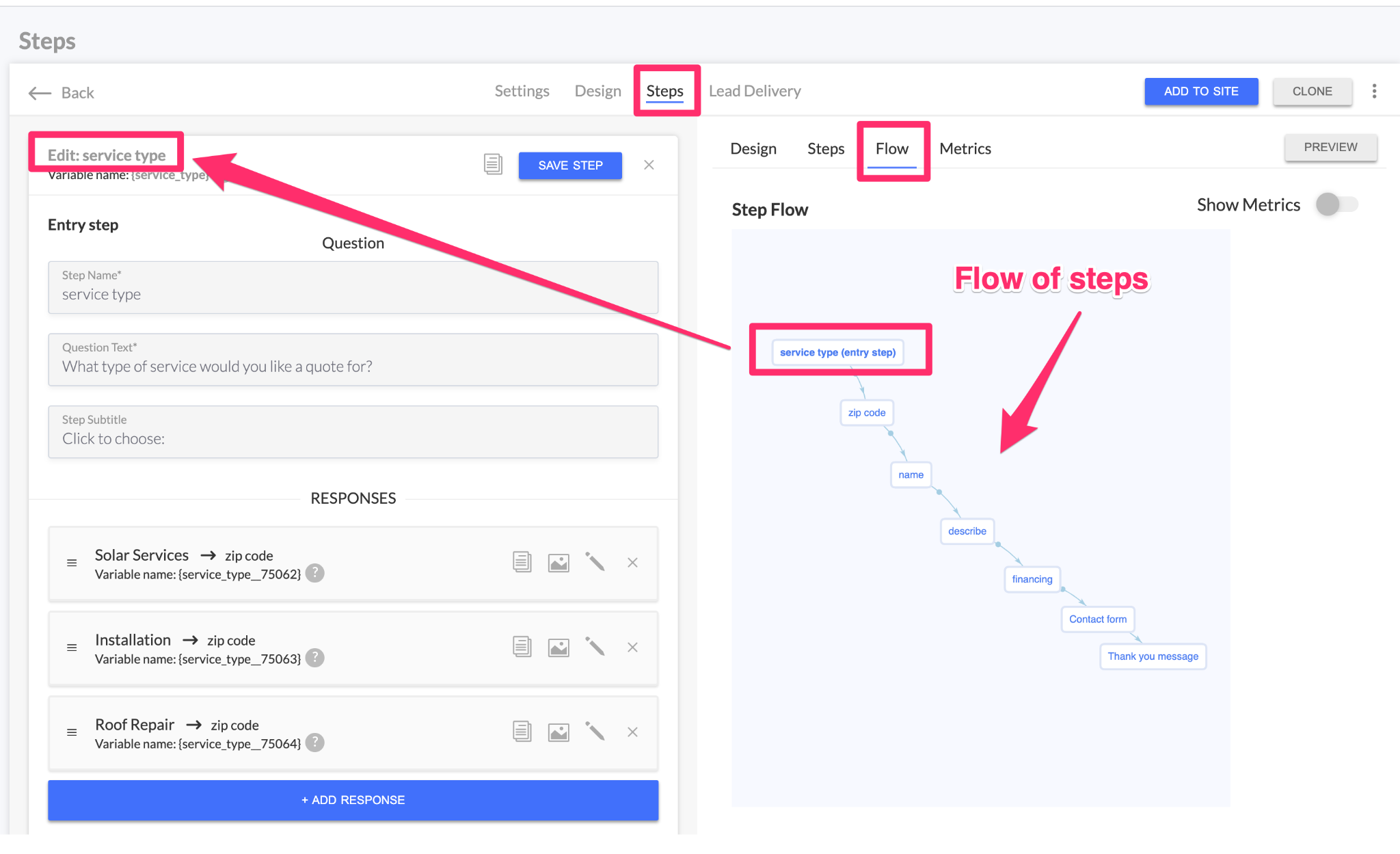The height and width of the screenshot is (854, 1400).
Task: Delete the Roof Repair response
Action: [632, 732]
